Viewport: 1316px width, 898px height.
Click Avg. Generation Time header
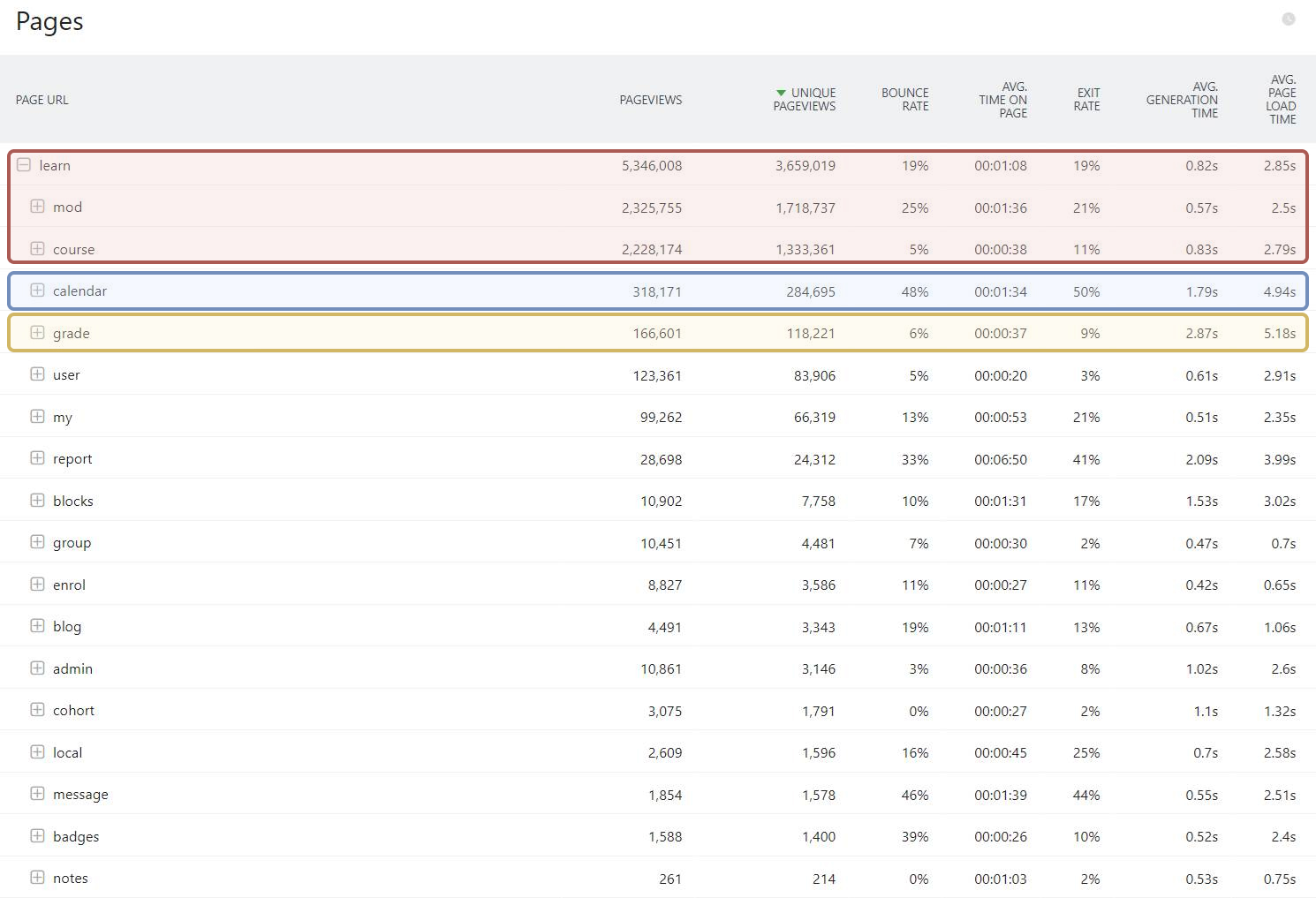click(x=1182, y=100)
